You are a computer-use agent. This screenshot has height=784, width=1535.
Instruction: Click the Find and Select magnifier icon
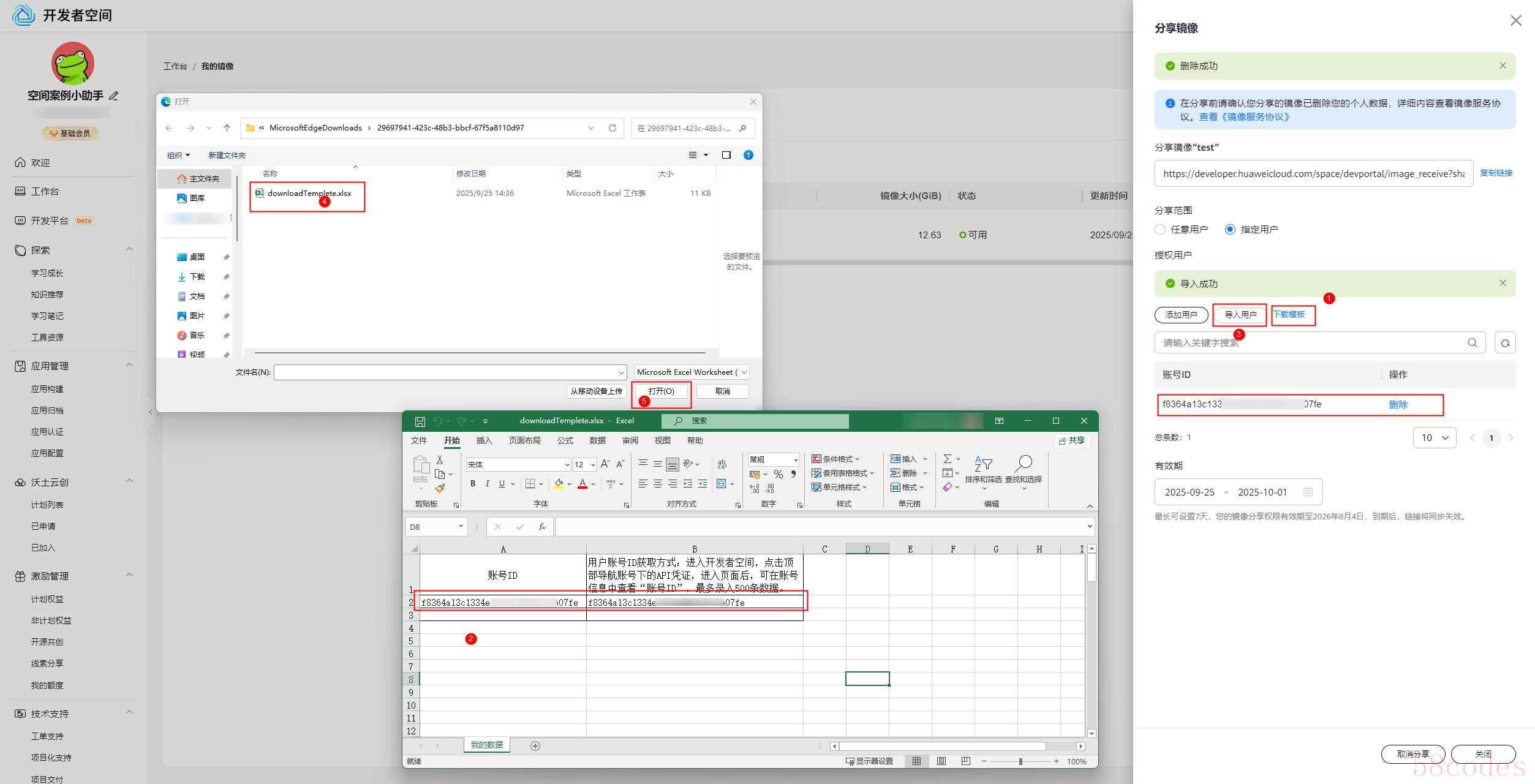pos(1023,464)
